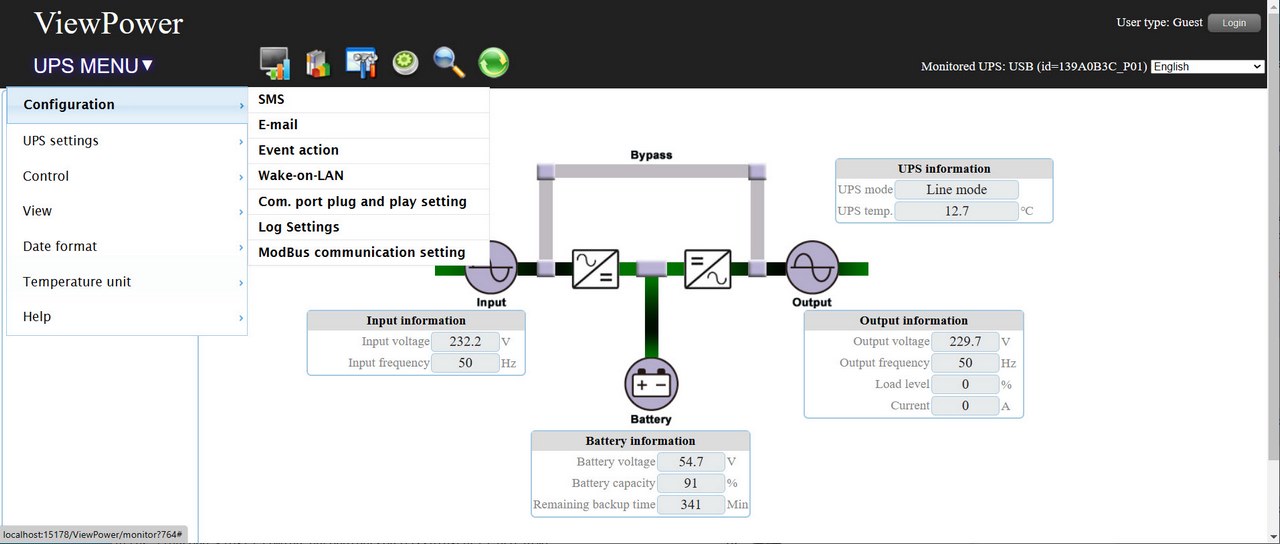Open the window with tools toolbar icon
1280x544 pixels.
(361, 62)
